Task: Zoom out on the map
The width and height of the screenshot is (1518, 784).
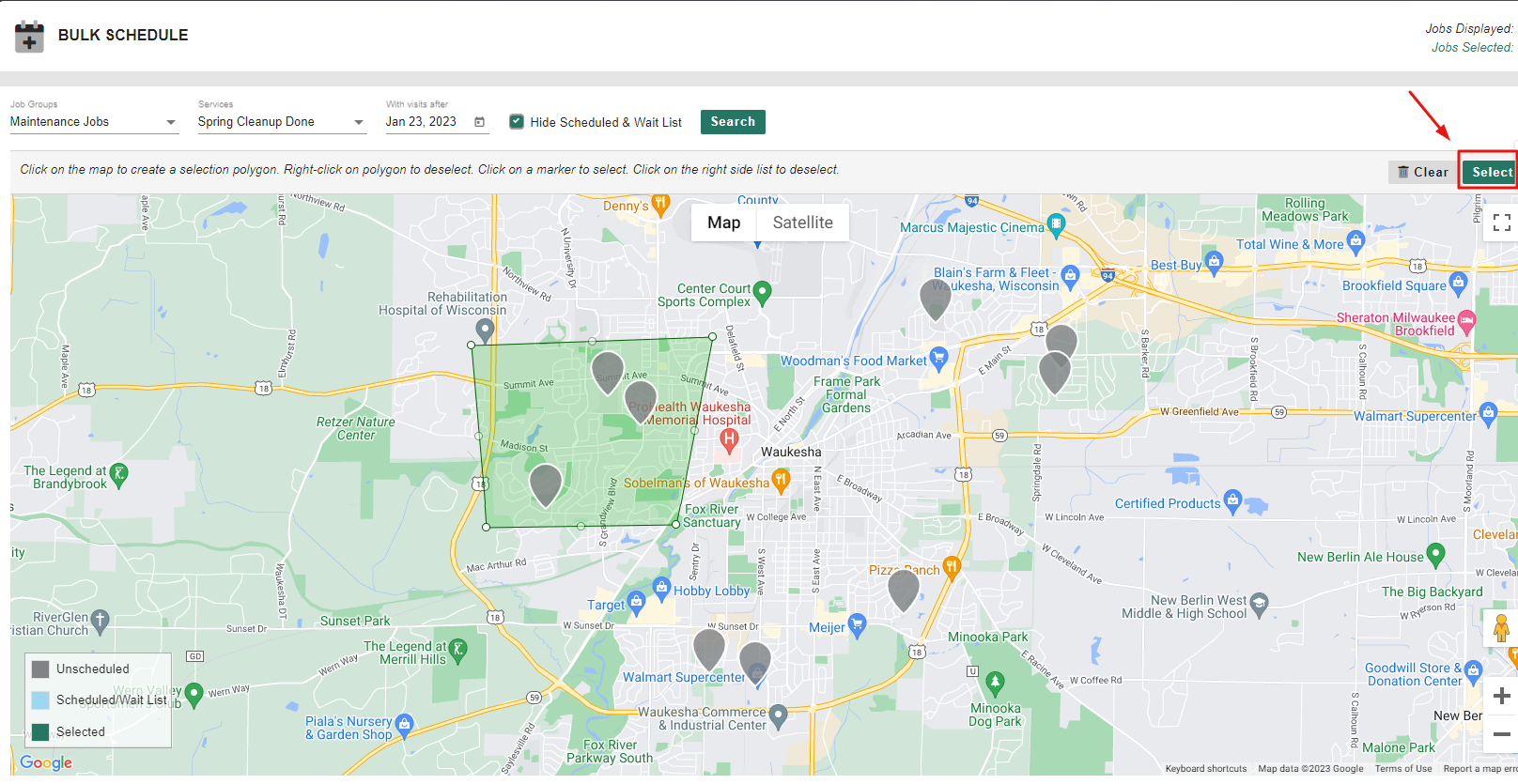Action: point(1501,733)
